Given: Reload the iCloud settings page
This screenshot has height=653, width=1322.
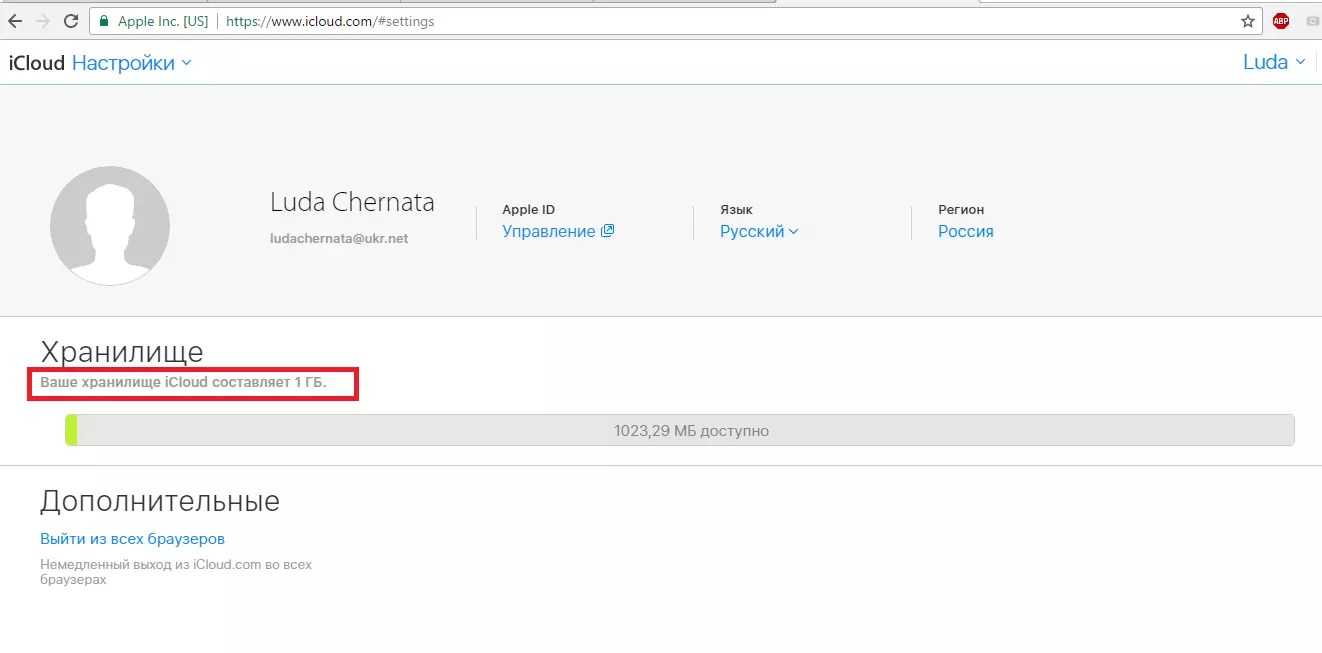Looking at the screenshot, I should point(70,21).
